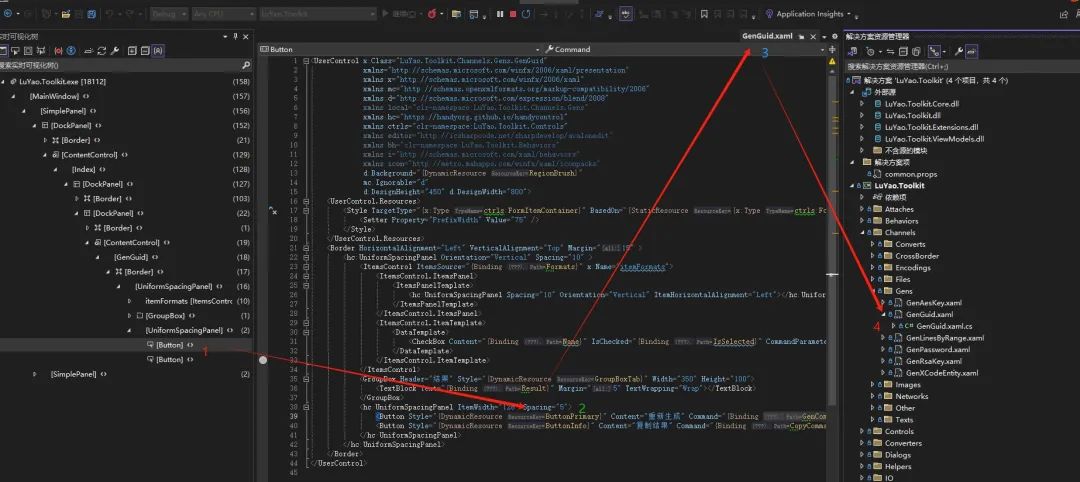Viewport: 1080px width, 482px height.
Task: Toggle the show just my XAML button
Action: click(158, 50)
